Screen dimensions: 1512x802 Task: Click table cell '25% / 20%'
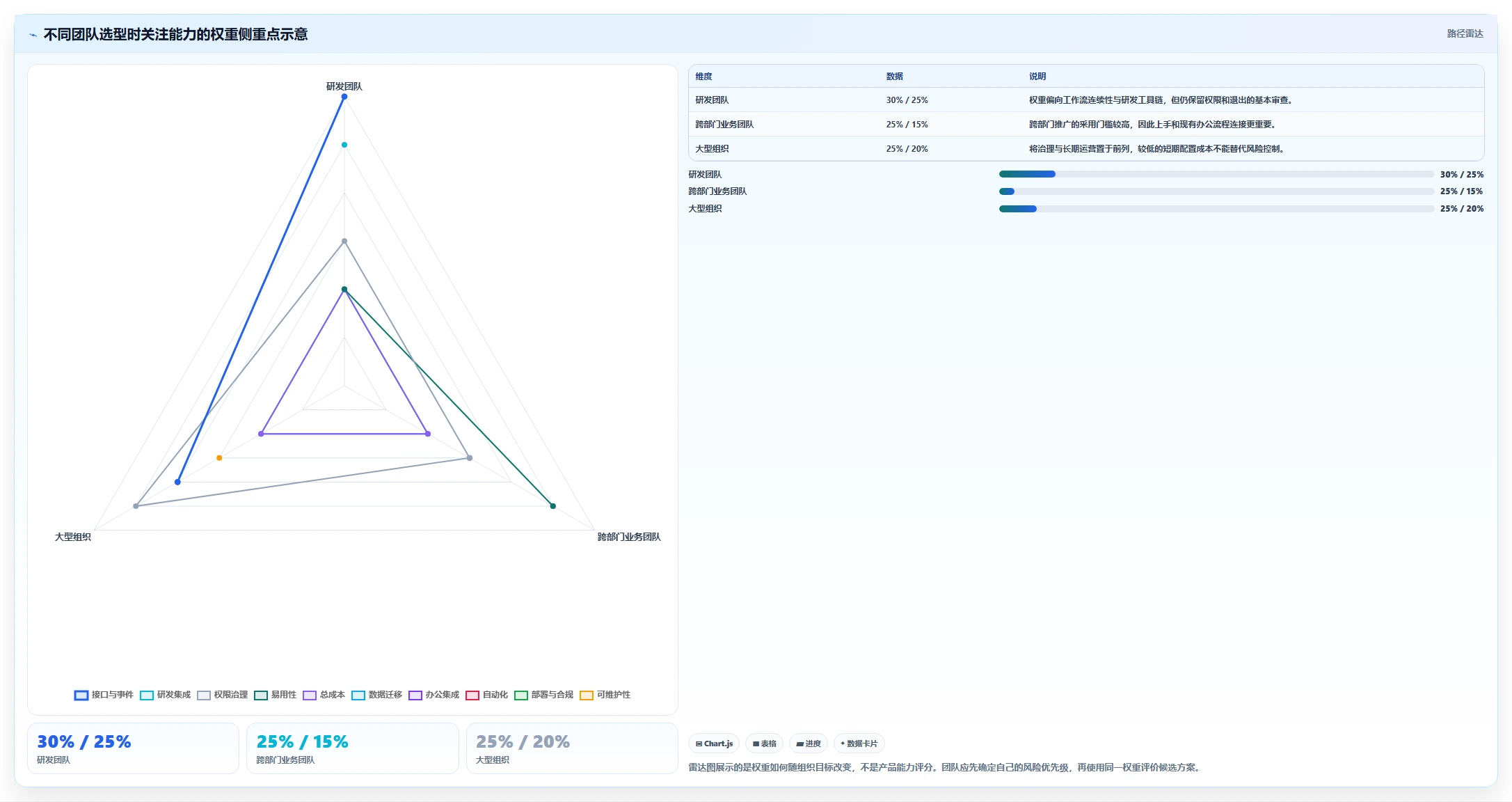coord(907,149)
